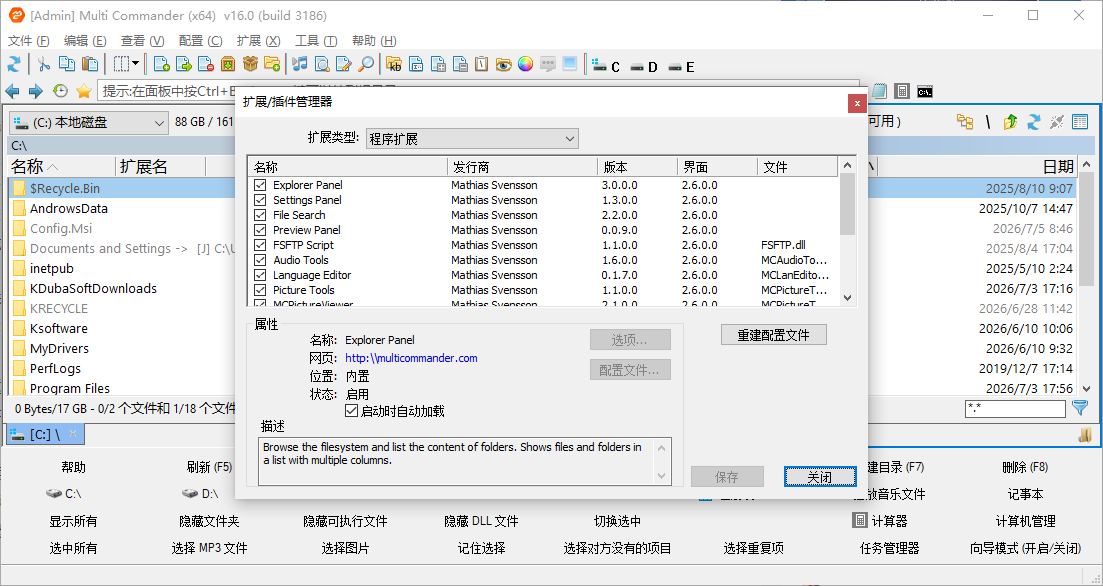The width and height of the screenshot is (1103, 586).
Task: Click the music note audio tools icon
Action: point(300,65)
